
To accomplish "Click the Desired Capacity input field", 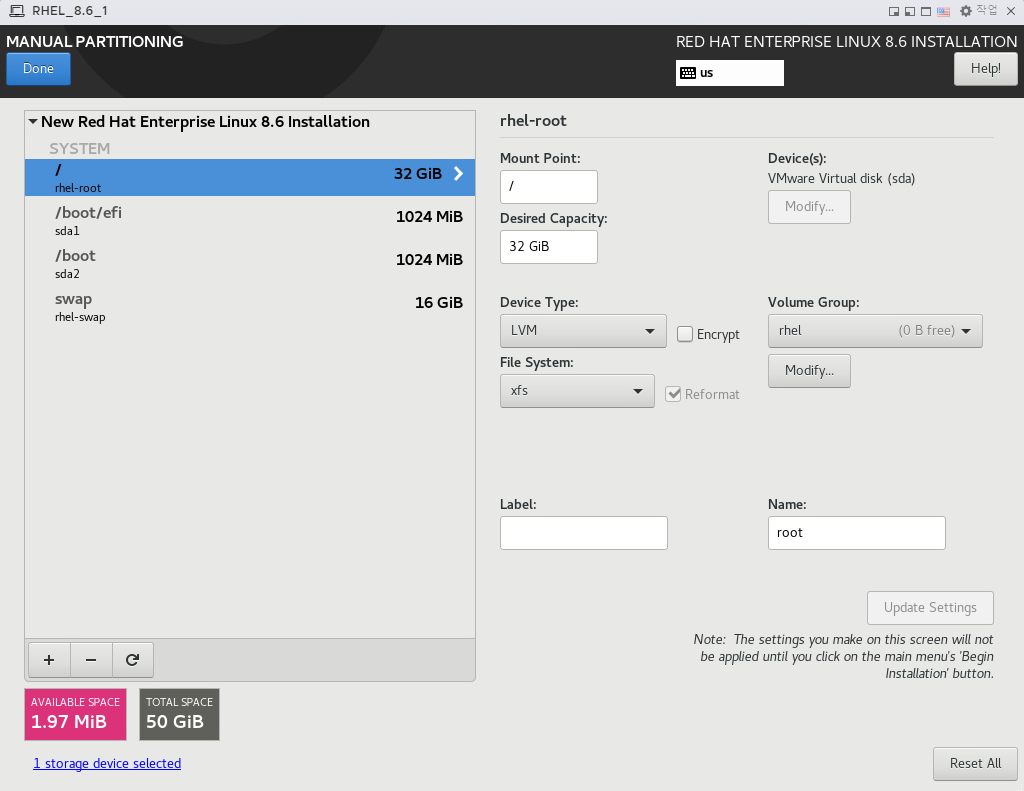I will (x=549, y=246).
